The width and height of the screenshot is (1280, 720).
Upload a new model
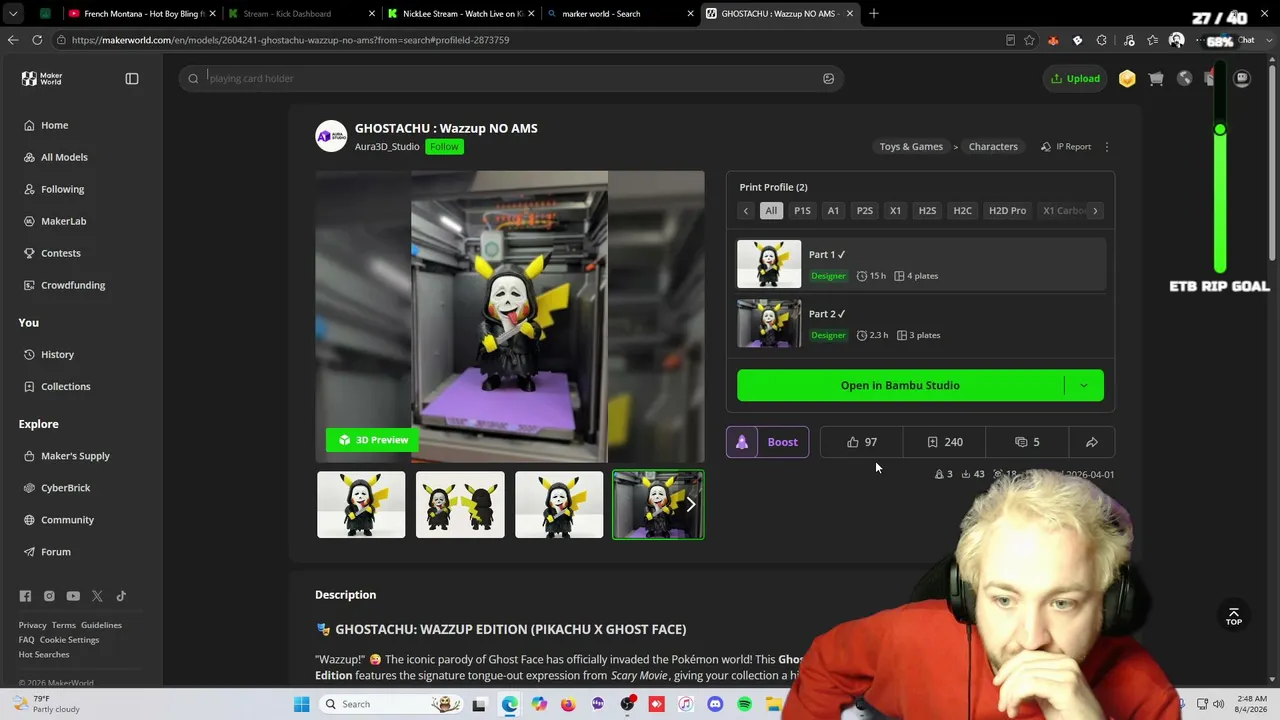pos(1075,78)
